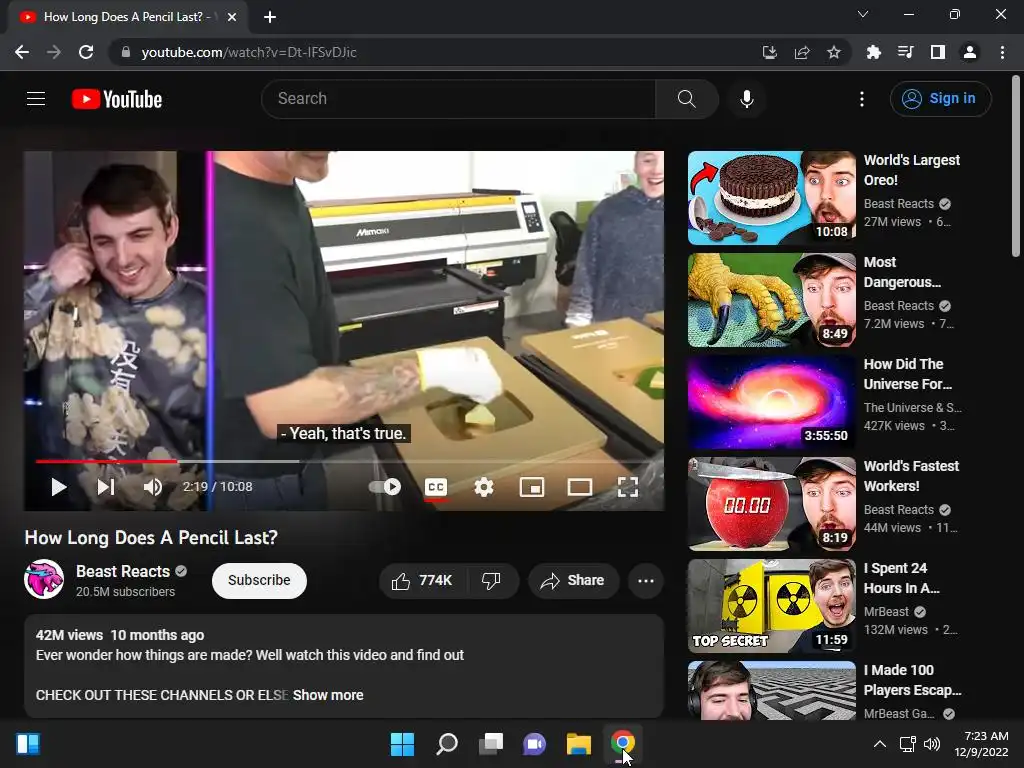Open Chrome profile icon
Screen dimensions: 1024x768
970,52
